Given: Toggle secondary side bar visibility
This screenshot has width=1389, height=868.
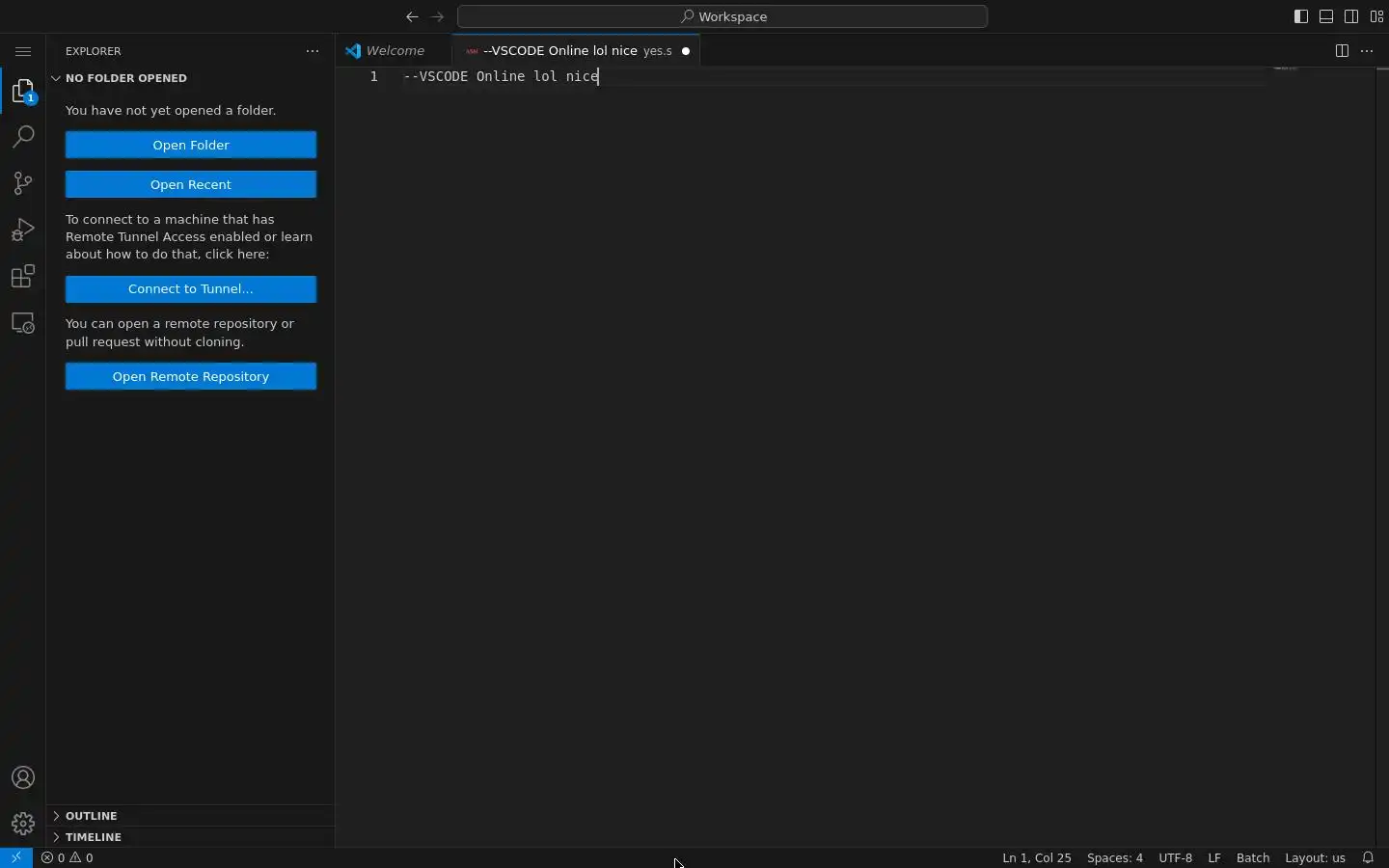Looking at the screenshot, I should click(1352, 16).
